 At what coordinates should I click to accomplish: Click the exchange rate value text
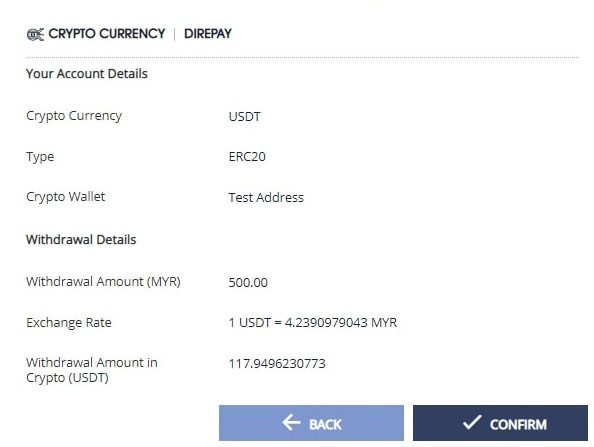click(313, 322)
